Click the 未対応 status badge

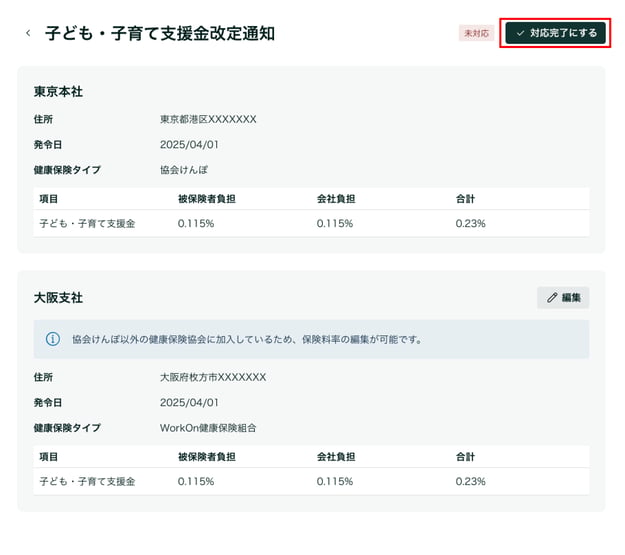click(476, 33)
